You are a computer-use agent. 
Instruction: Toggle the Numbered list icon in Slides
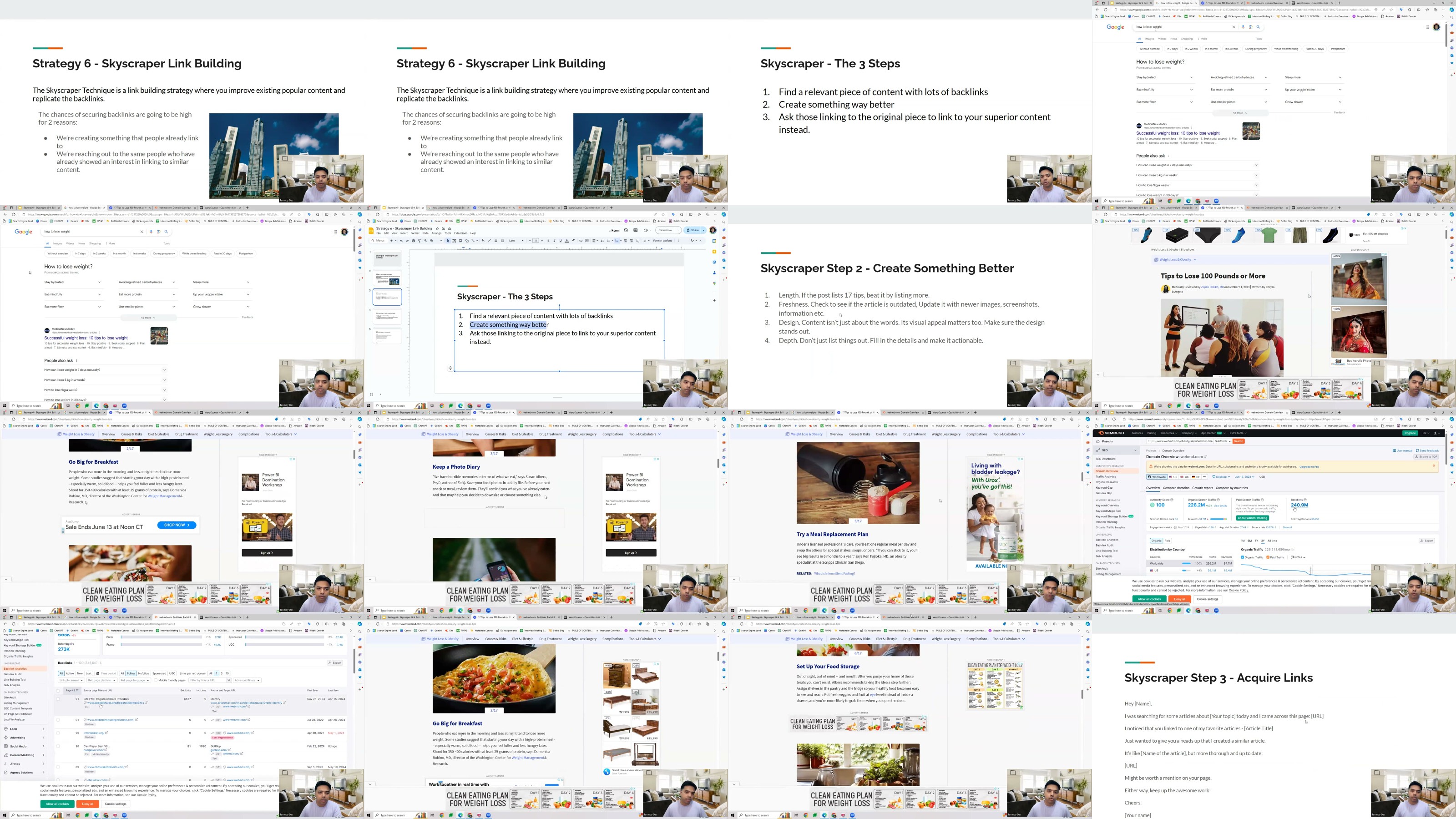(x=617, y=241)
